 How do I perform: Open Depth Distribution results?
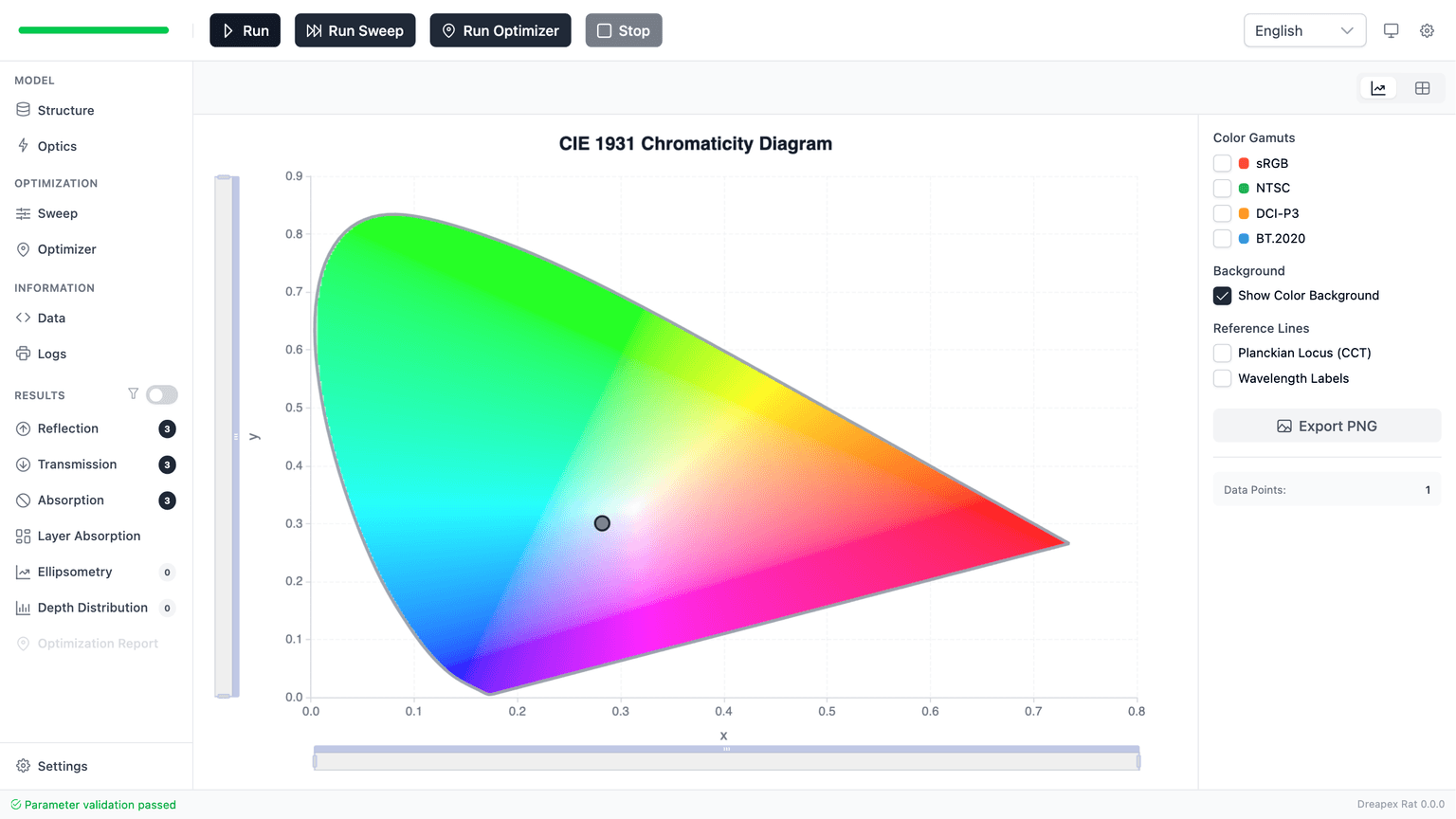pos(92,608)
